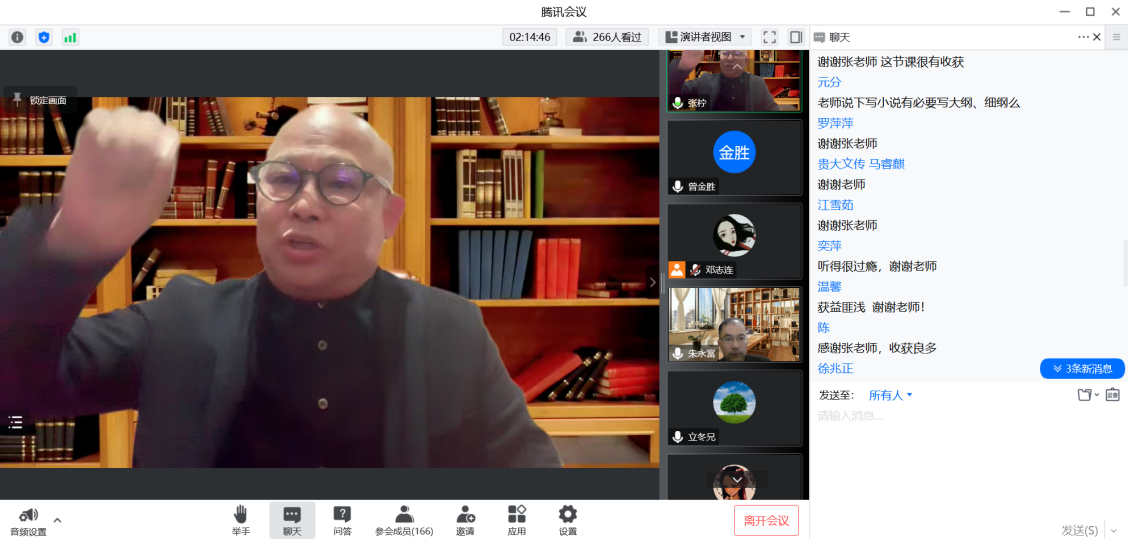The width and height of the screenshot is (1128, 539).
Task: Toggle 举手 raise hand
Action: (241, 520)
